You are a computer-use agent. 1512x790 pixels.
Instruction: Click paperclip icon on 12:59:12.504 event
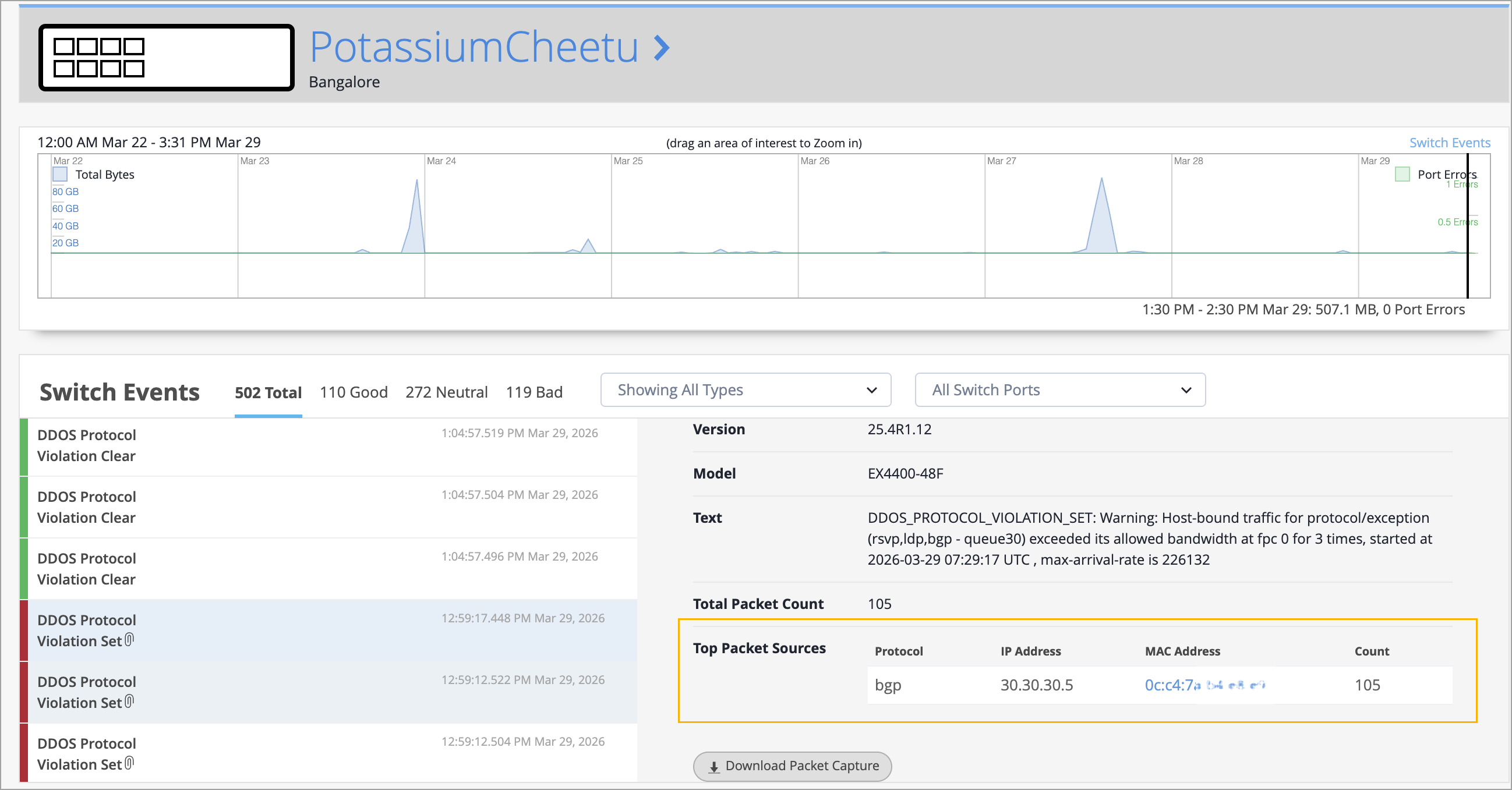click(130, 763)
